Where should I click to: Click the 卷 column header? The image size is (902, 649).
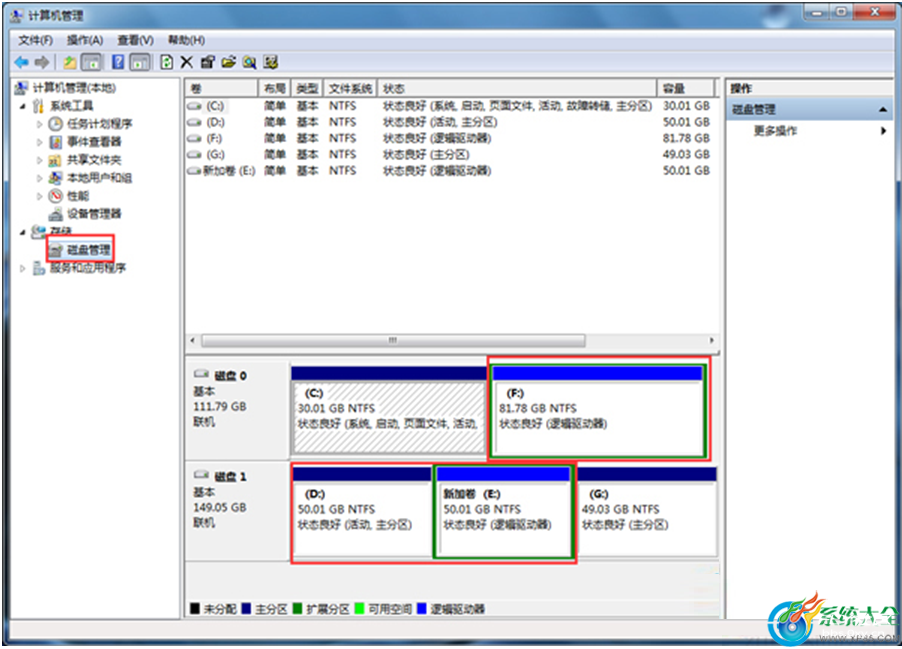(221, 89)
